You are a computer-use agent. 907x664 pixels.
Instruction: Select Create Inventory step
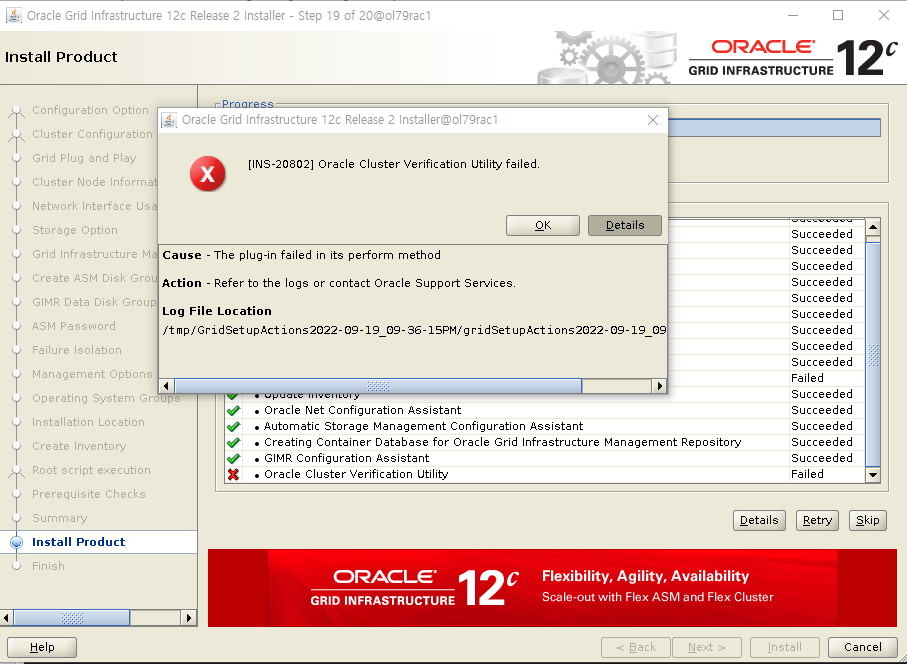coord(79,446)
